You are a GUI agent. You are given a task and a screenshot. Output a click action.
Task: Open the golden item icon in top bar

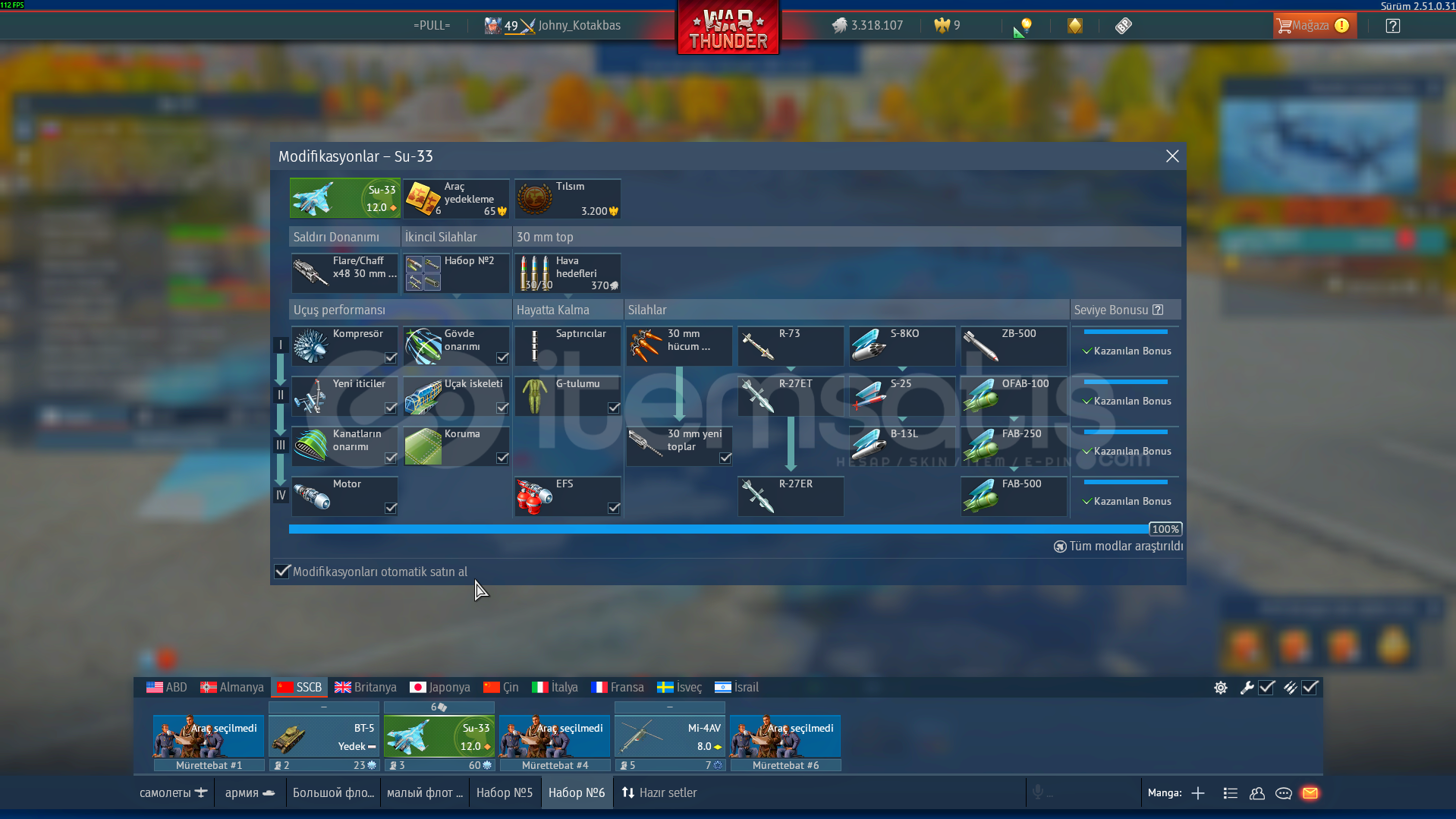(x=1075, y=26)
